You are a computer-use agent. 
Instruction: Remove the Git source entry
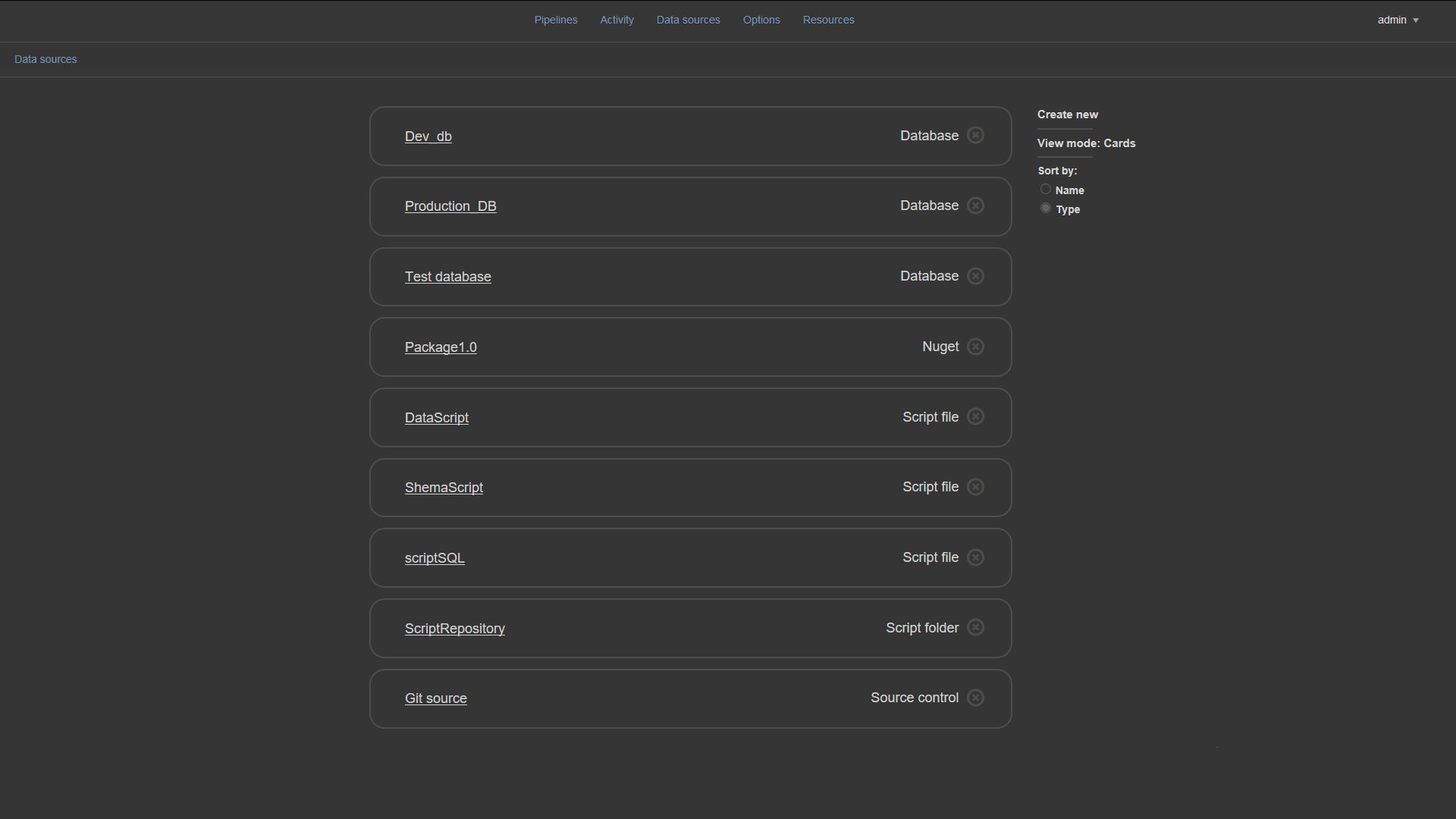(x=976, y=698)
